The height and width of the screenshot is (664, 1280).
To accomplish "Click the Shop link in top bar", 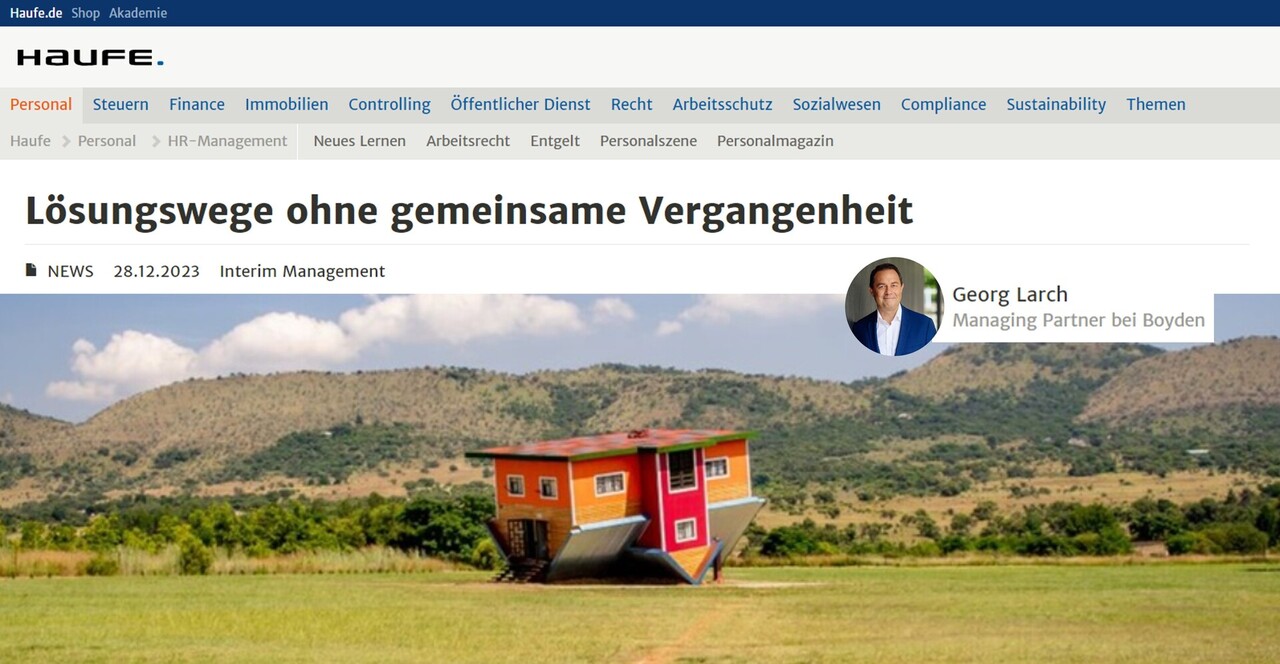I will (x=86, y=13).
